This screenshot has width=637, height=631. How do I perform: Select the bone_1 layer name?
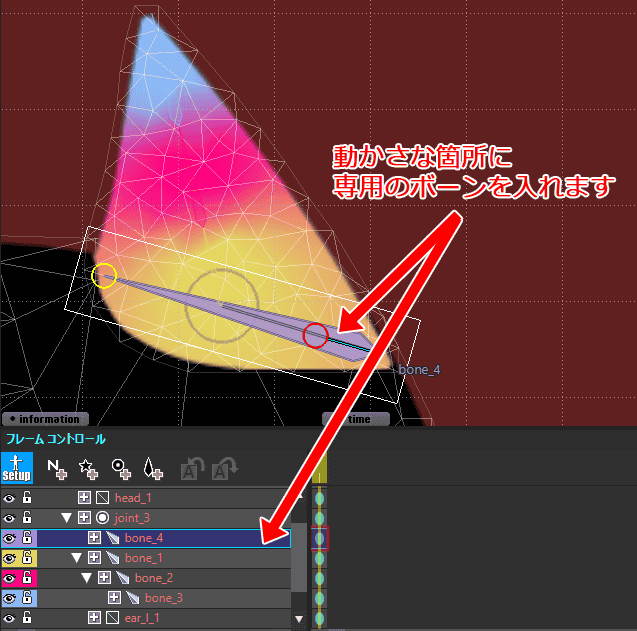[x=144, y=558]
